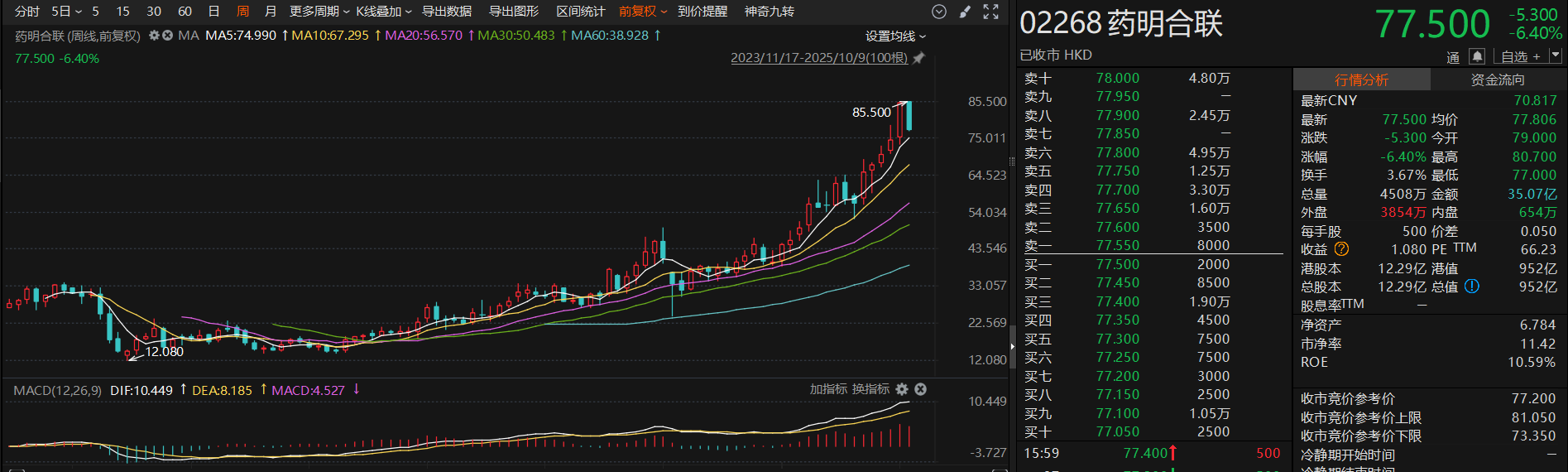Click the info icon next to 总值
This screenshot has width=1568, height=472.
1471,287
